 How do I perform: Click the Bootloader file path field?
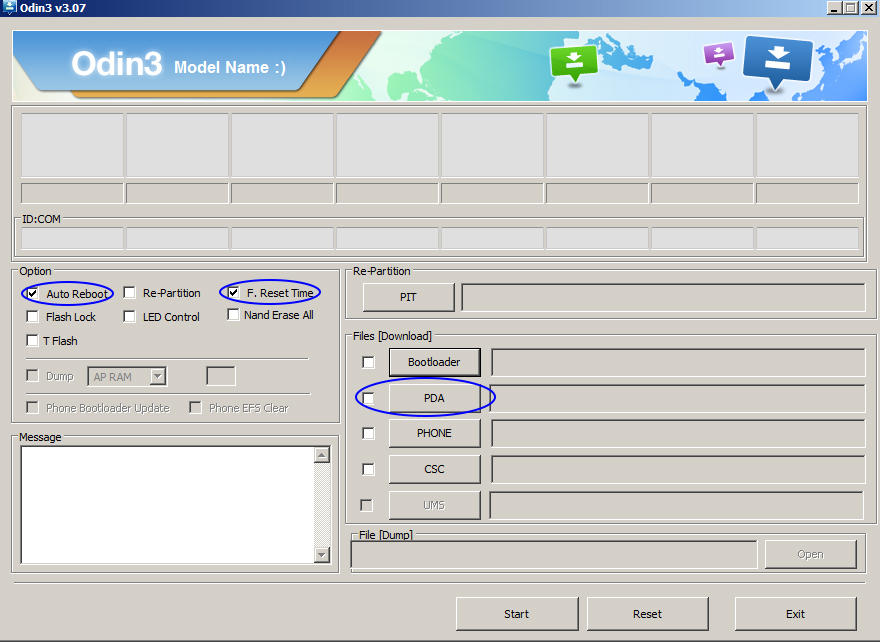coord(678,363)
